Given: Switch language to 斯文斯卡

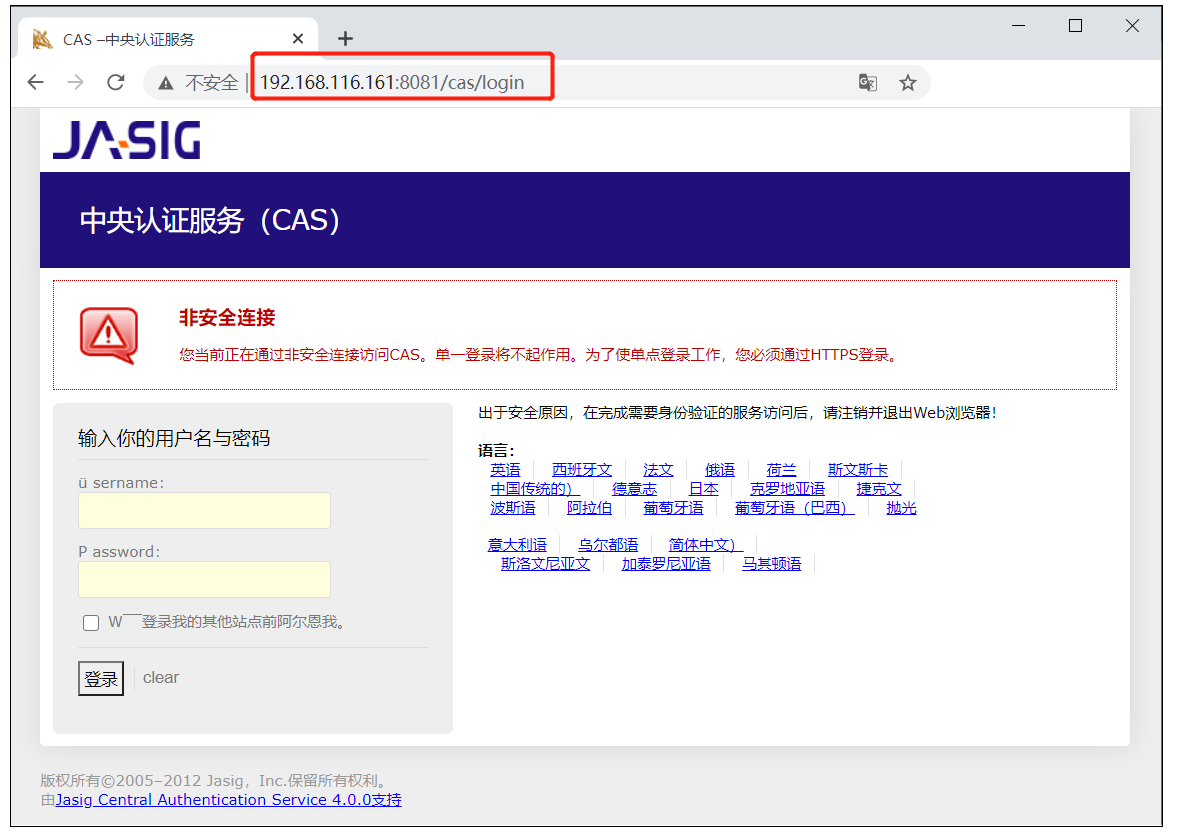Looking at the screenshot, I should (x=858, y=470).
